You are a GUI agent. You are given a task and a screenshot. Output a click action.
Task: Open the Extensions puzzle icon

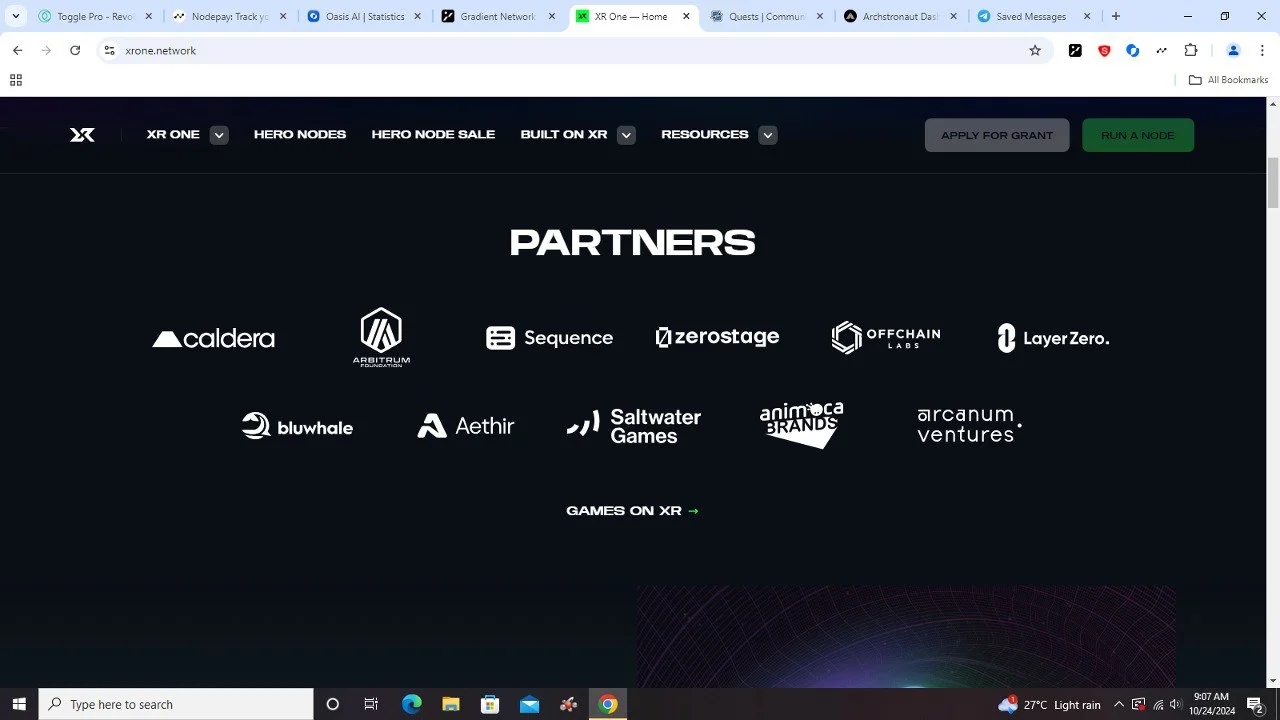[1190, 50]
